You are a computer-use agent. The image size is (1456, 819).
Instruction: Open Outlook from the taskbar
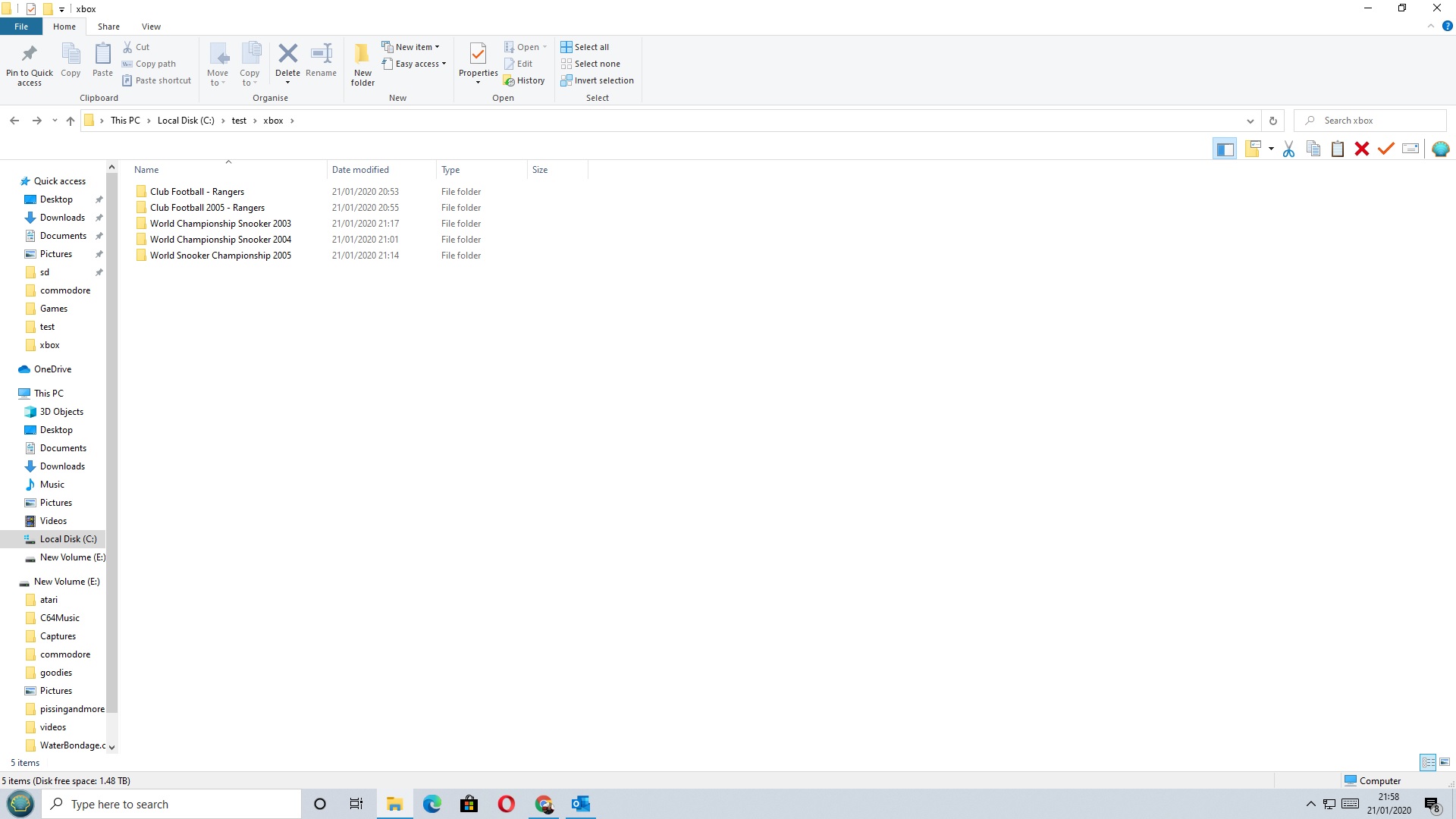pos(581,804)
